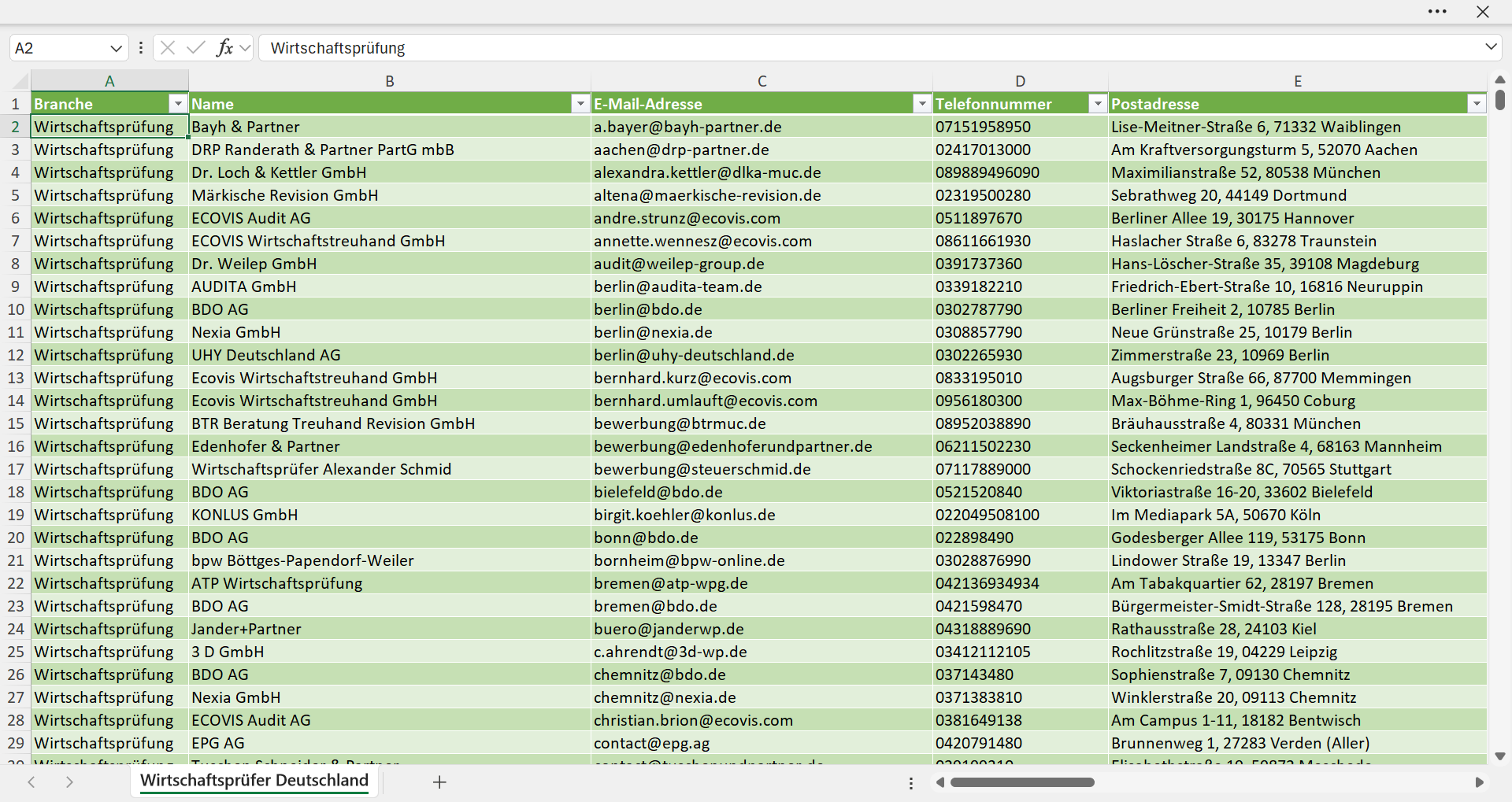Click phone number 0511897670
The width and height of the screenshot is (1512, 802).
[1020, 218]
